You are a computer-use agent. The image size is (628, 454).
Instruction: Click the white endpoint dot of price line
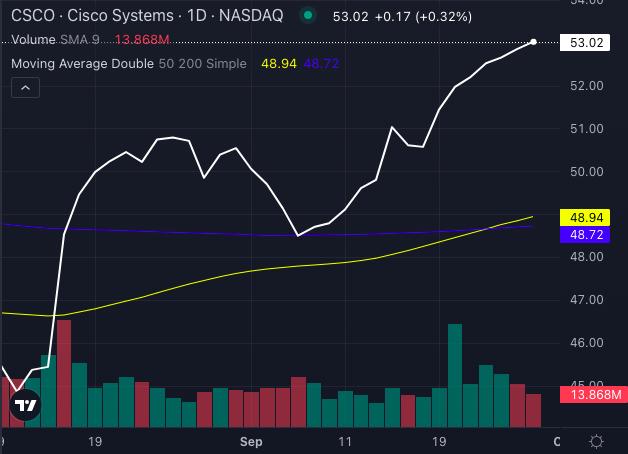click(534, 41)
